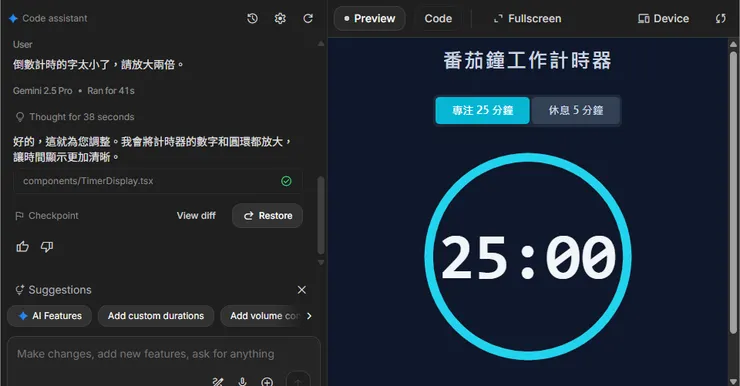Image resolution: width=740 pixels, height=386 pixels.
Task: Click the preview scrollbar up arrow
Action: pyautogui.click(x=733, y=44)
